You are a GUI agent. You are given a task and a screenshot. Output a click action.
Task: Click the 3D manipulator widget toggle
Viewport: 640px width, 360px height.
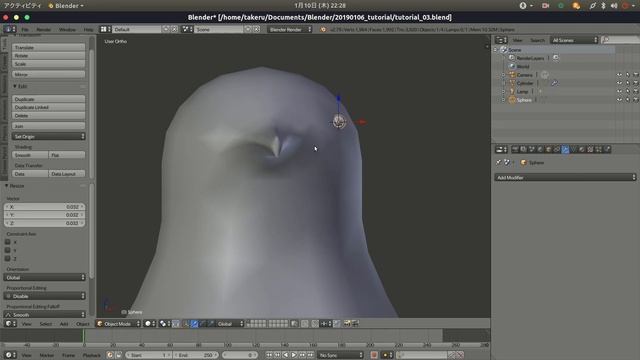click(x=186, y=324)
